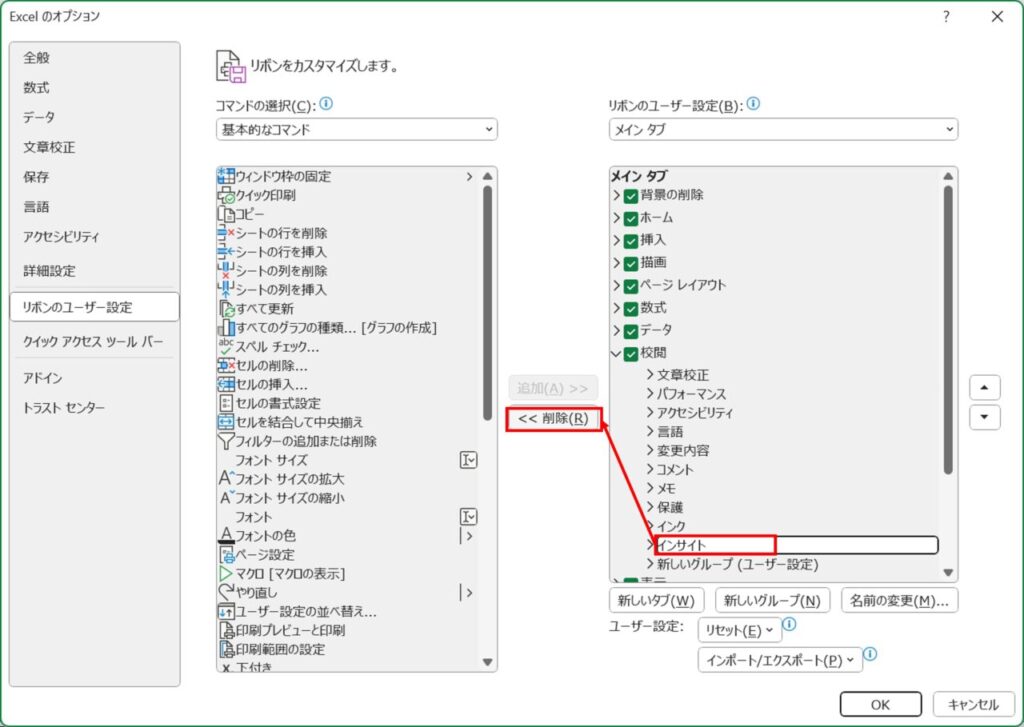
Task: Select the Set Print Area (印刷範囲の設定) icon
Action: 227,649
